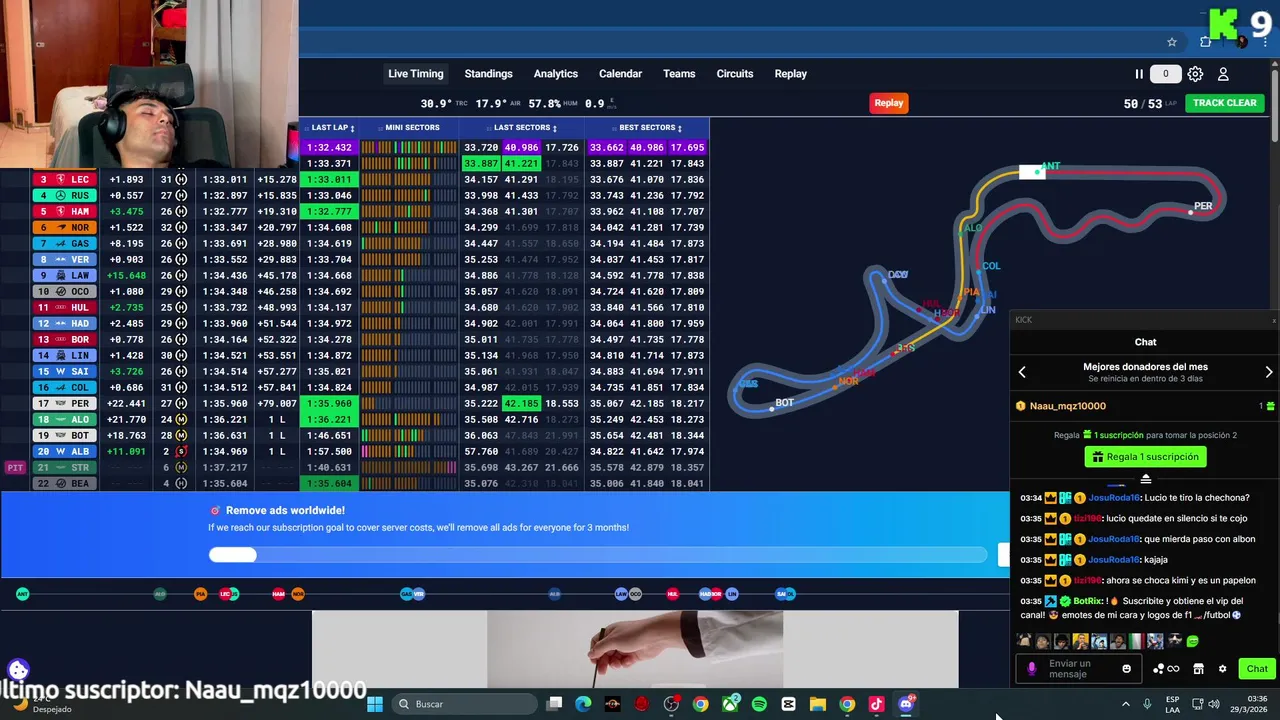Open the user account icon

(x=1223, y=74)
